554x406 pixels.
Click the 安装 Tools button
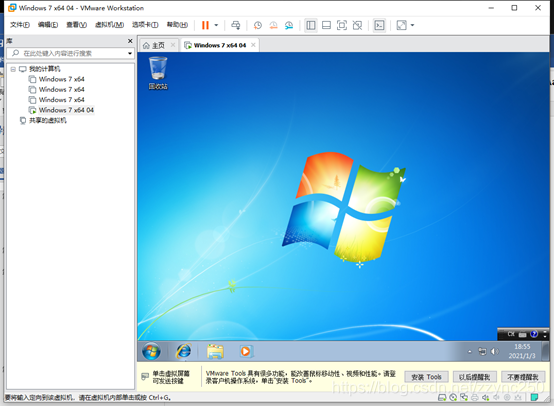click(x=426, y=377)
